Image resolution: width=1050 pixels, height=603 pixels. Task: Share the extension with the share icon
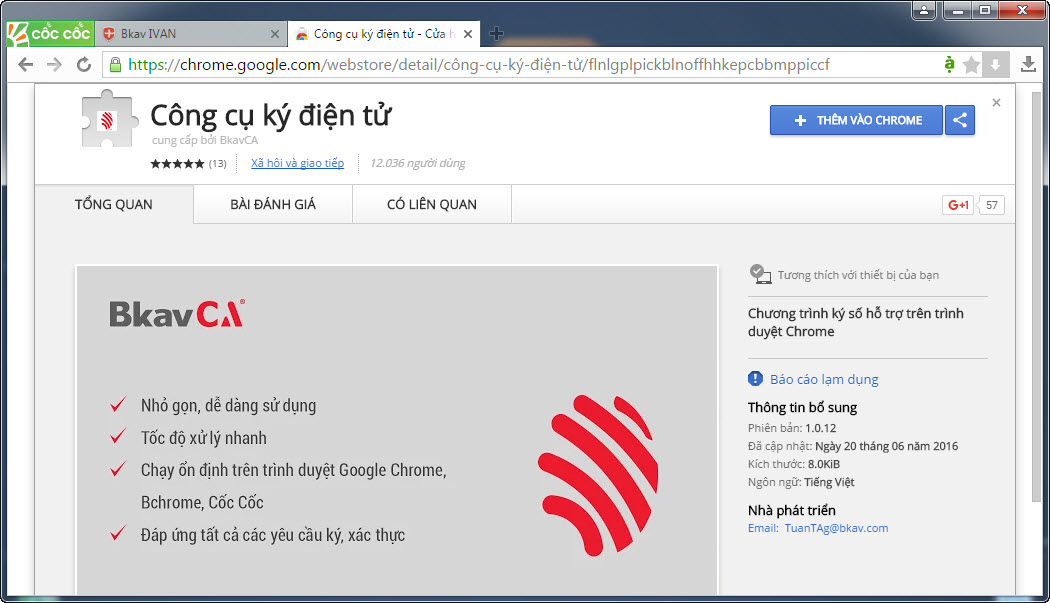(960, 120)
